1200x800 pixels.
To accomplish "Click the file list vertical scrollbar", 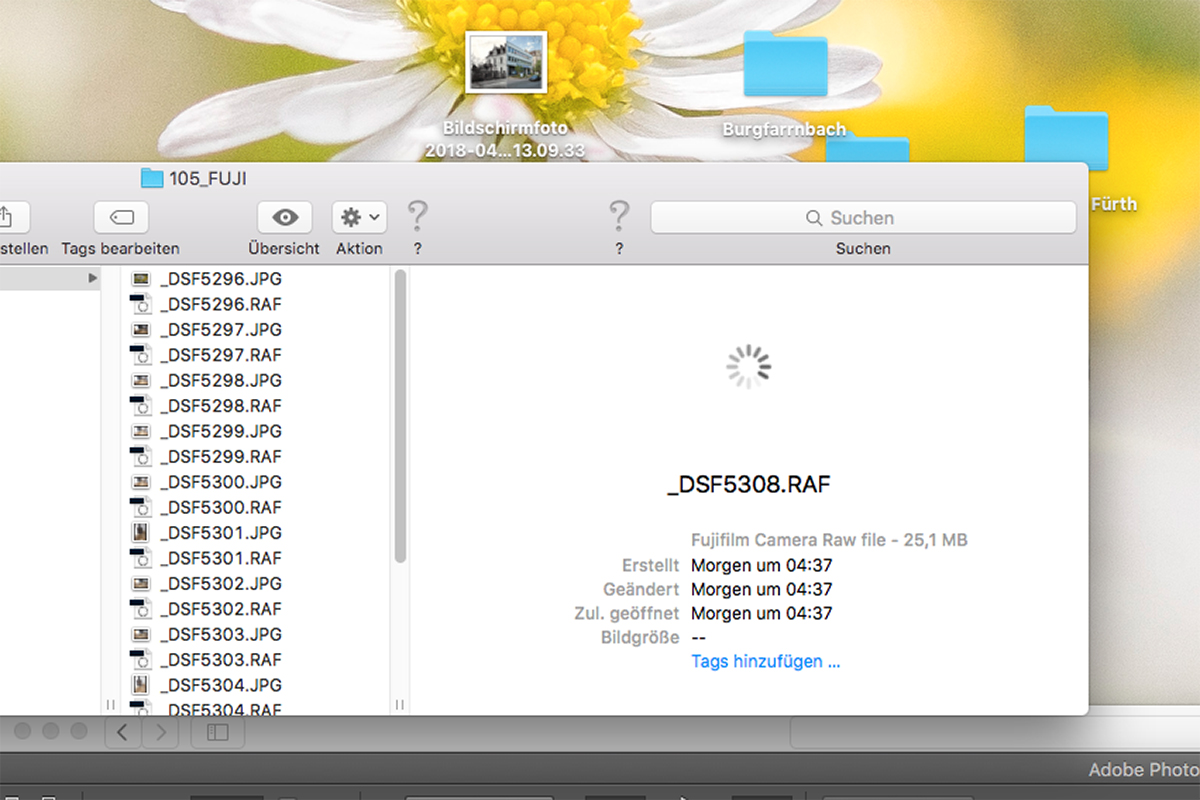I will click(x=400, y=415).
